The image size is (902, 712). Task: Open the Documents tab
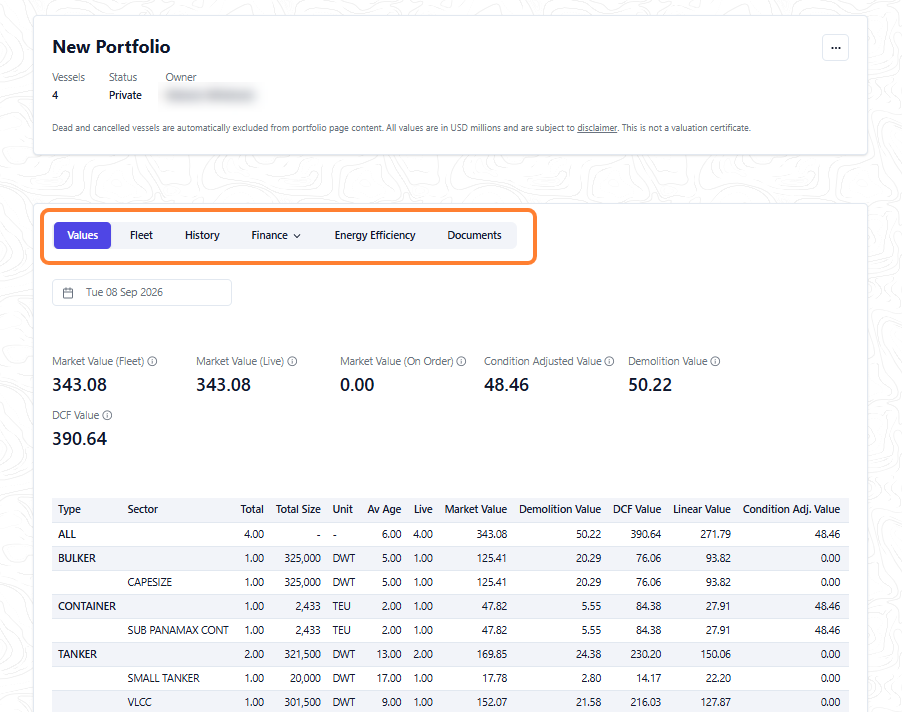coord(475,235)
